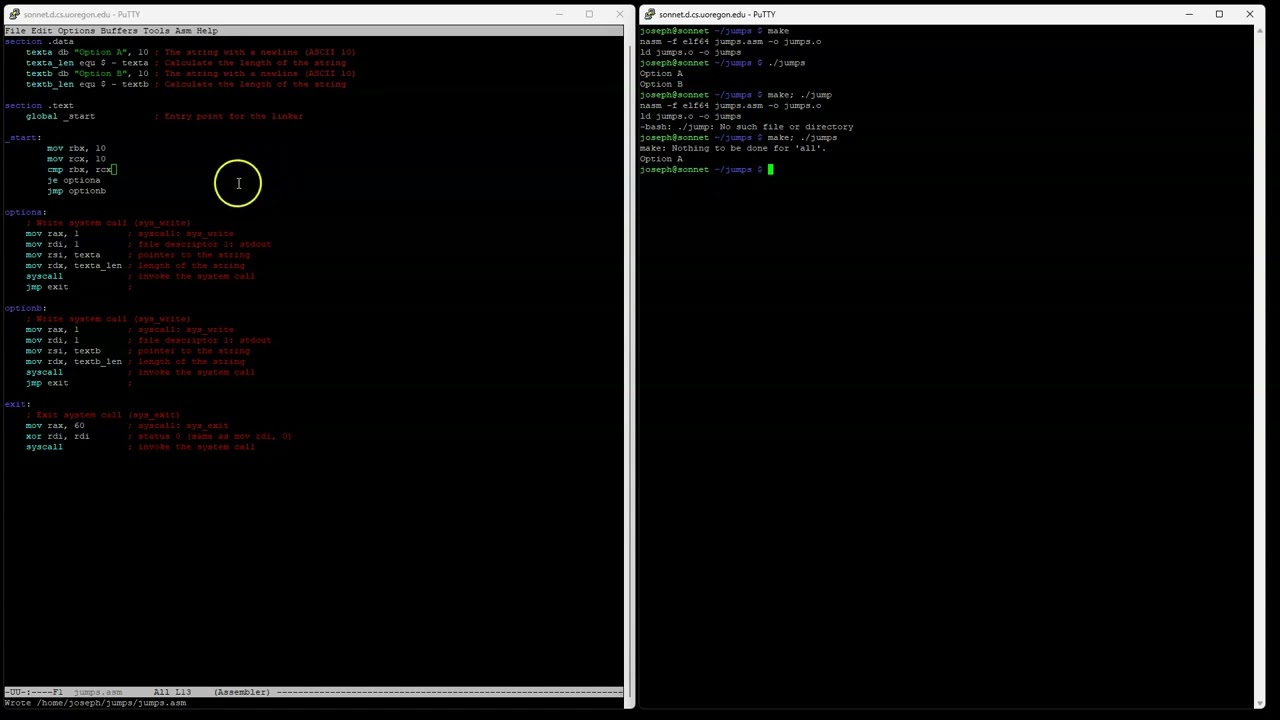Click the 'jmp optionb' instruction
This screenshot has width=1280, height=720.
(x=77, y=191)
